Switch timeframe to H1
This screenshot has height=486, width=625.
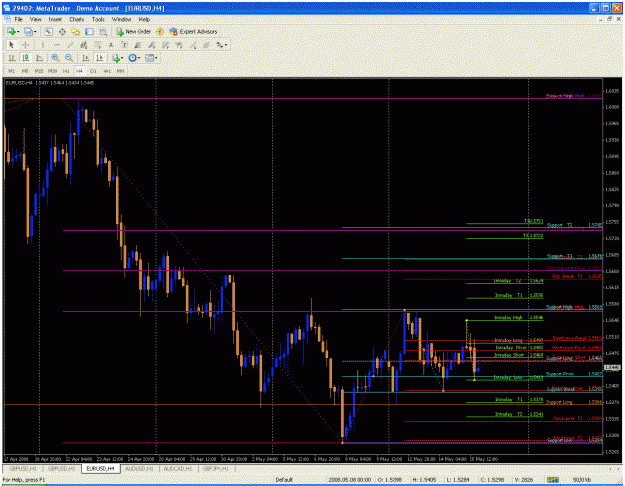click(x=66, y=71)
